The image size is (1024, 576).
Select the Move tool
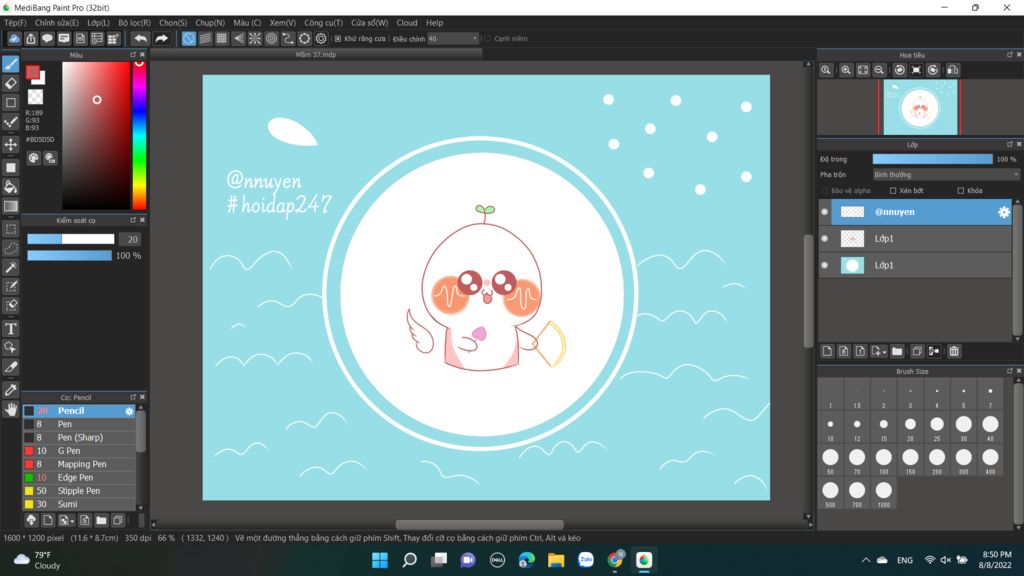point(10,144)
